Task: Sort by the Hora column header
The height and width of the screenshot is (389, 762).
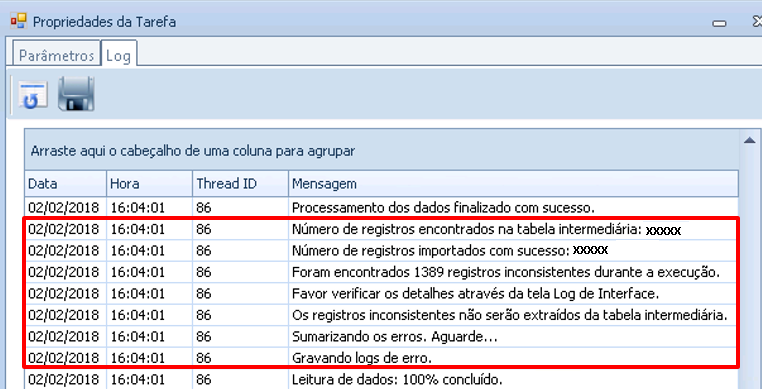Action: 150,184
